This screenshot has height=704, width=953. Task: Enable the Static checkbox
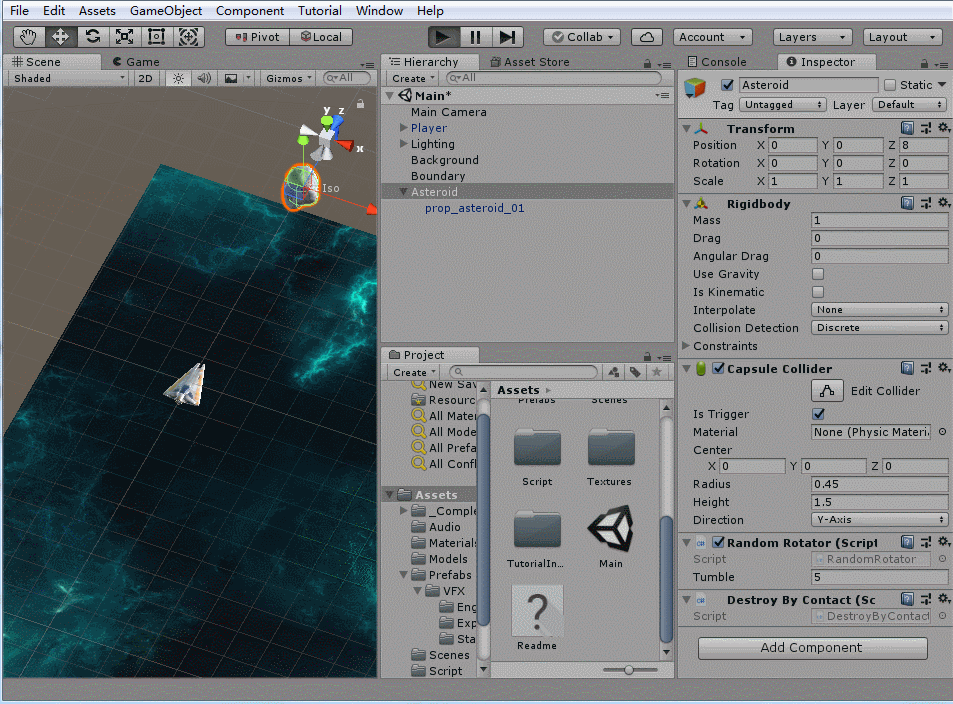[890, 85]
